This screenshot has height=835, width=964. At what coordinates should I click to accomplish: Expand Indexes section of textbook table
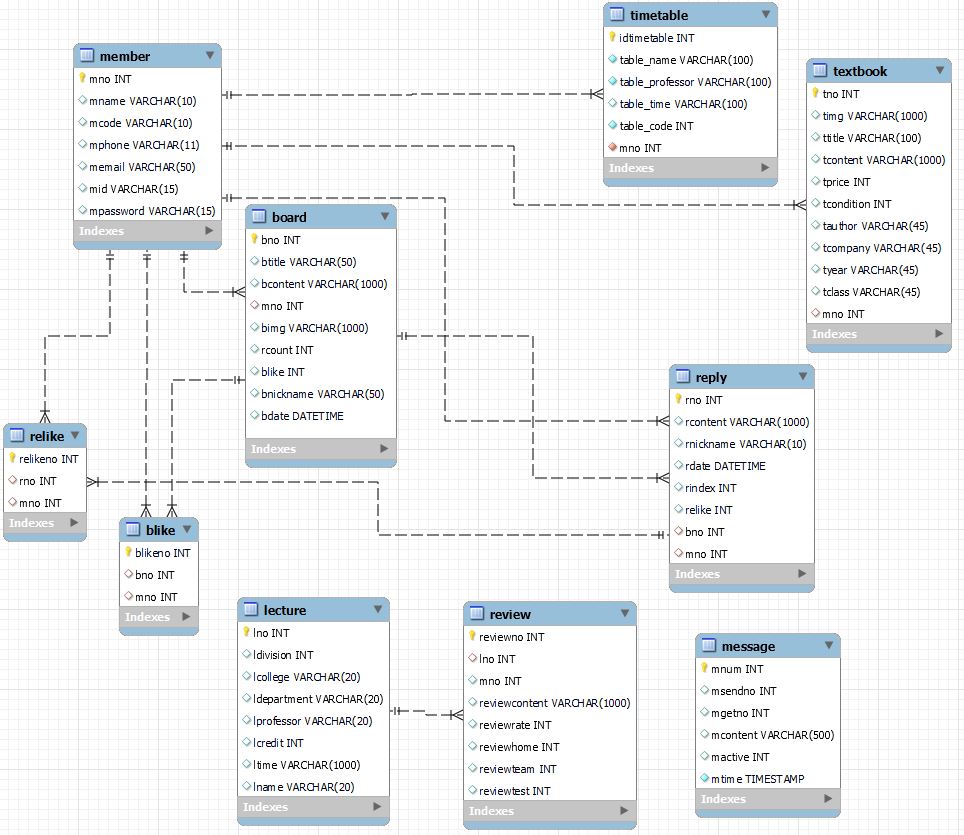tap(939, 333)
